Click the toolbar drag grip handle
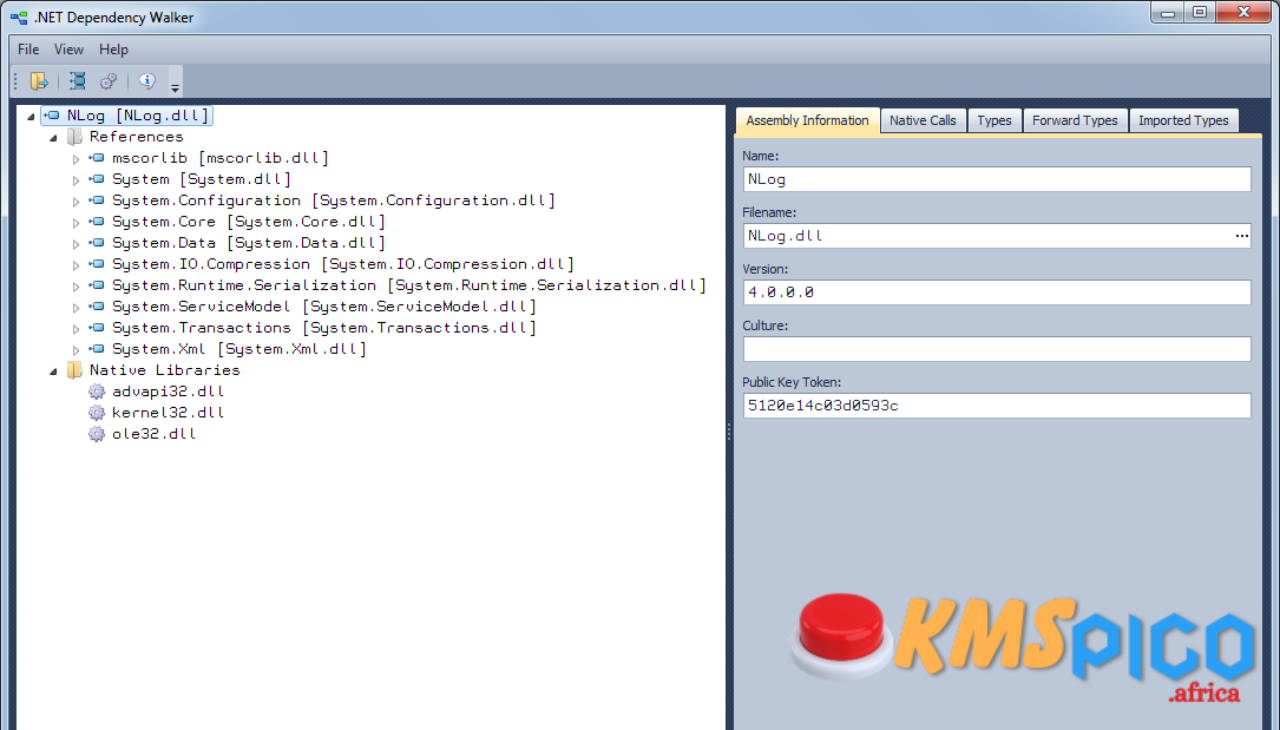1280x730 pixels. pyautogui.click(x=15, y=82)
